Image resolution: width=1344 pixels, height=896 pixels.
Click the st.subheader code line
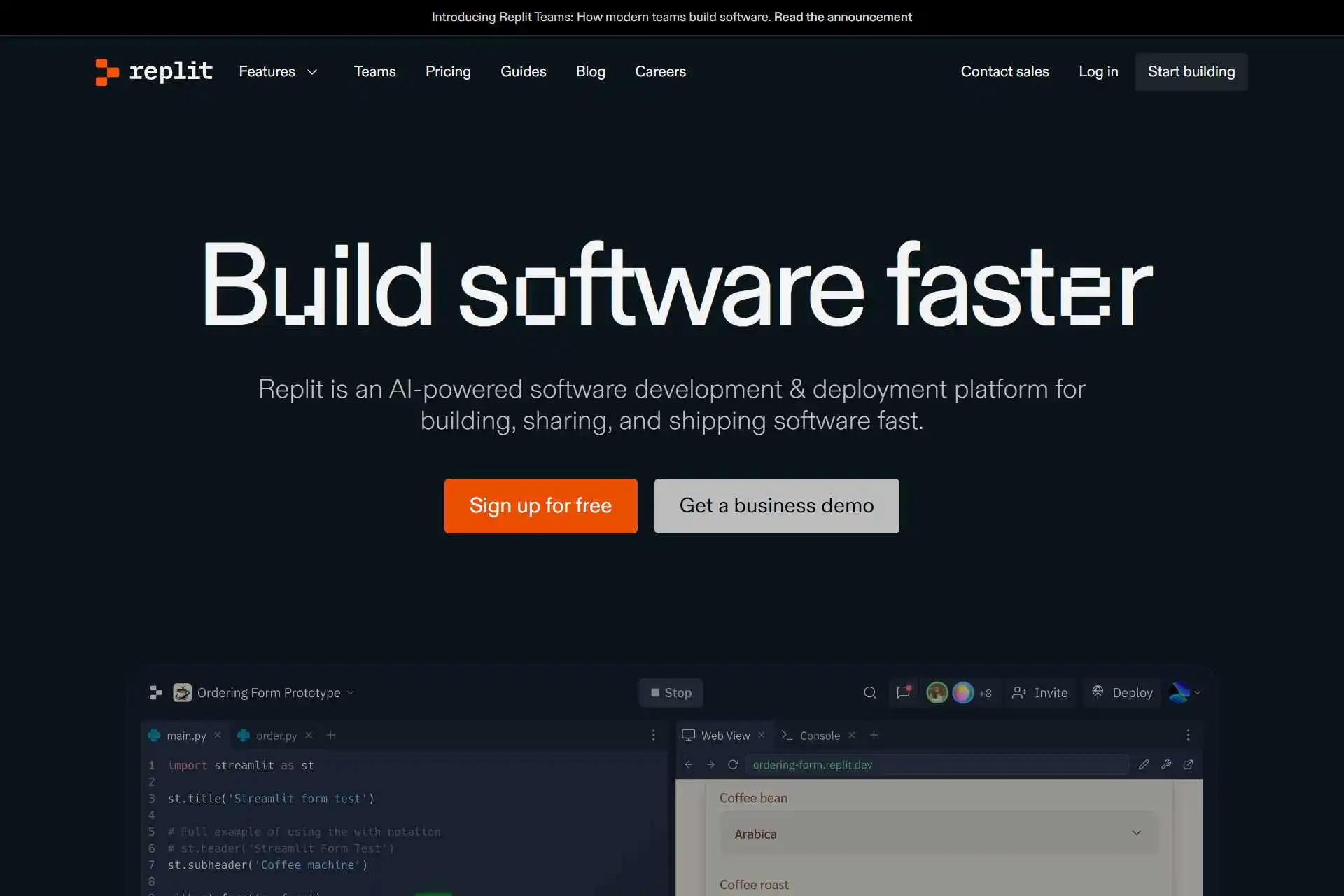coord(267,864)
